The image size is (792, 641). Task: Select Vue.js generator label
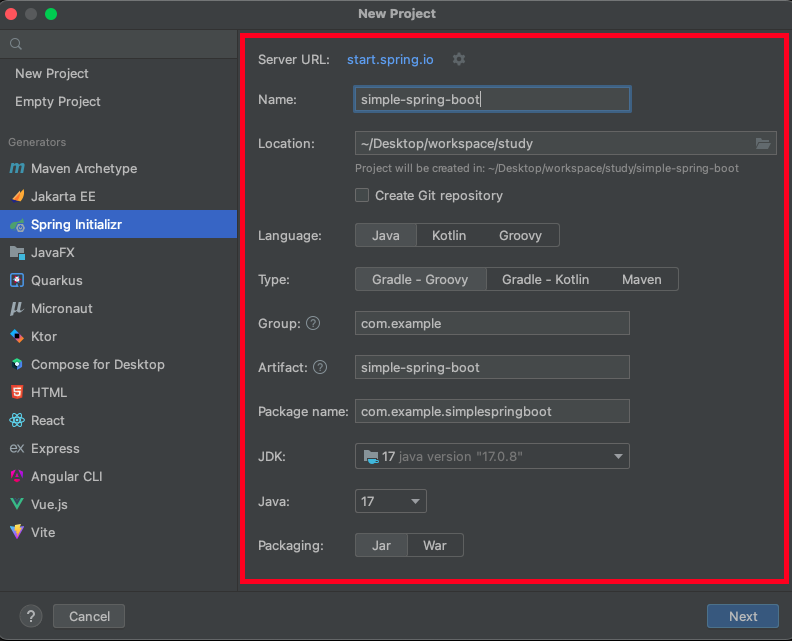point(49,504)
